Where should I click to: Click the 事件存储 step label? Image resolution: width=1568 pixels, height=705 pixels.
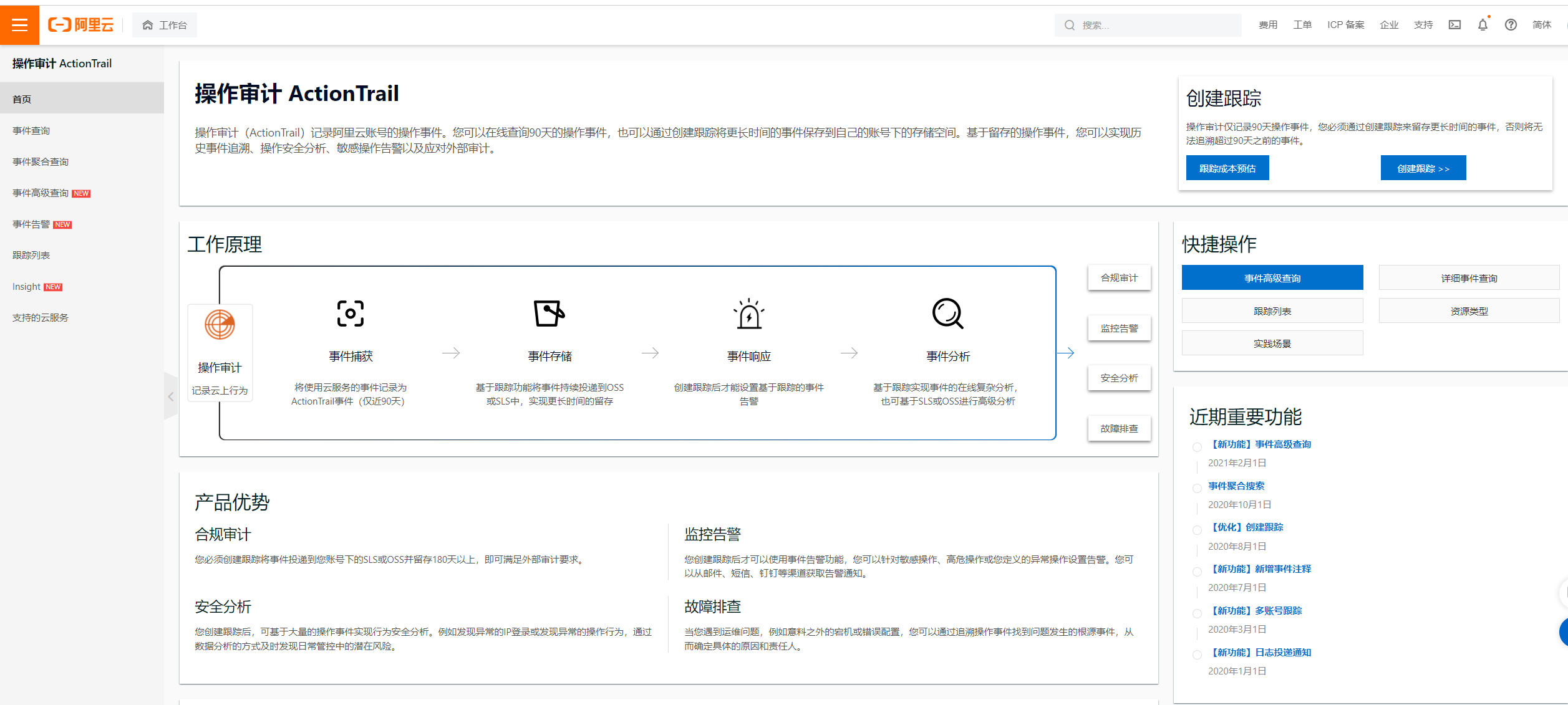[x=549, y=356]
